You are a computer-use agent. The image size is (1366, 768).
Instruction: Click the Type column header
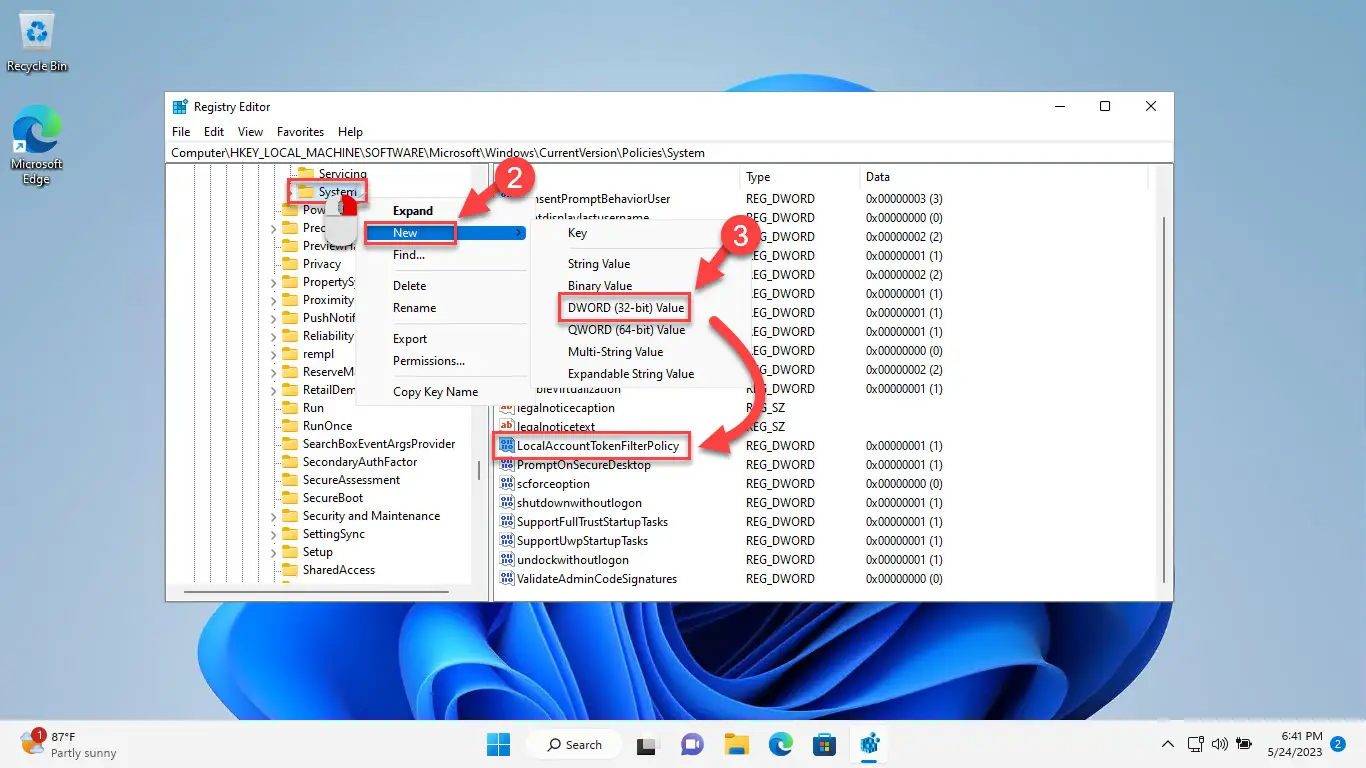point(798,177)
